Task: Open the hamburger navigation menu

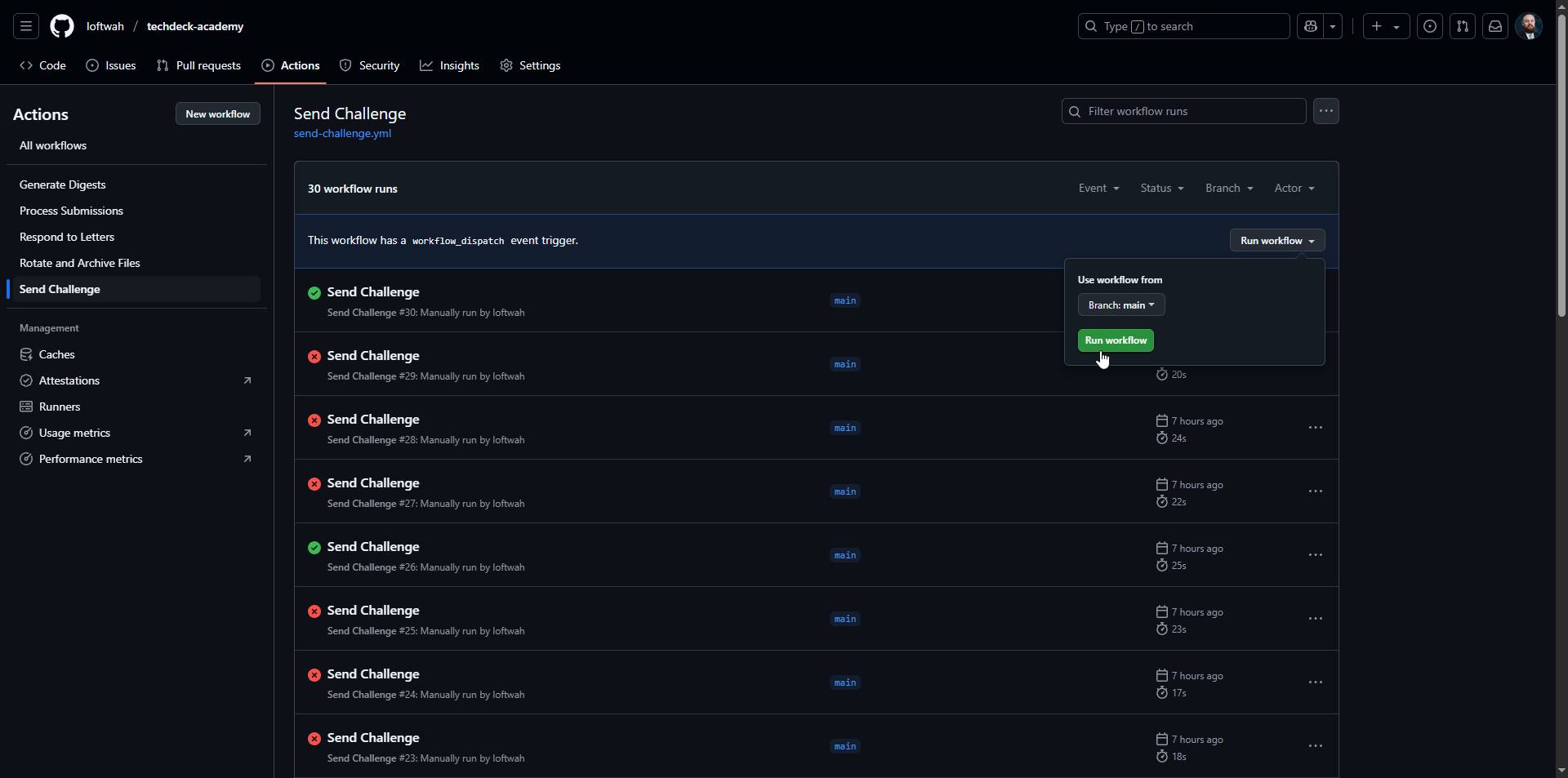Action: pos(26,26)
